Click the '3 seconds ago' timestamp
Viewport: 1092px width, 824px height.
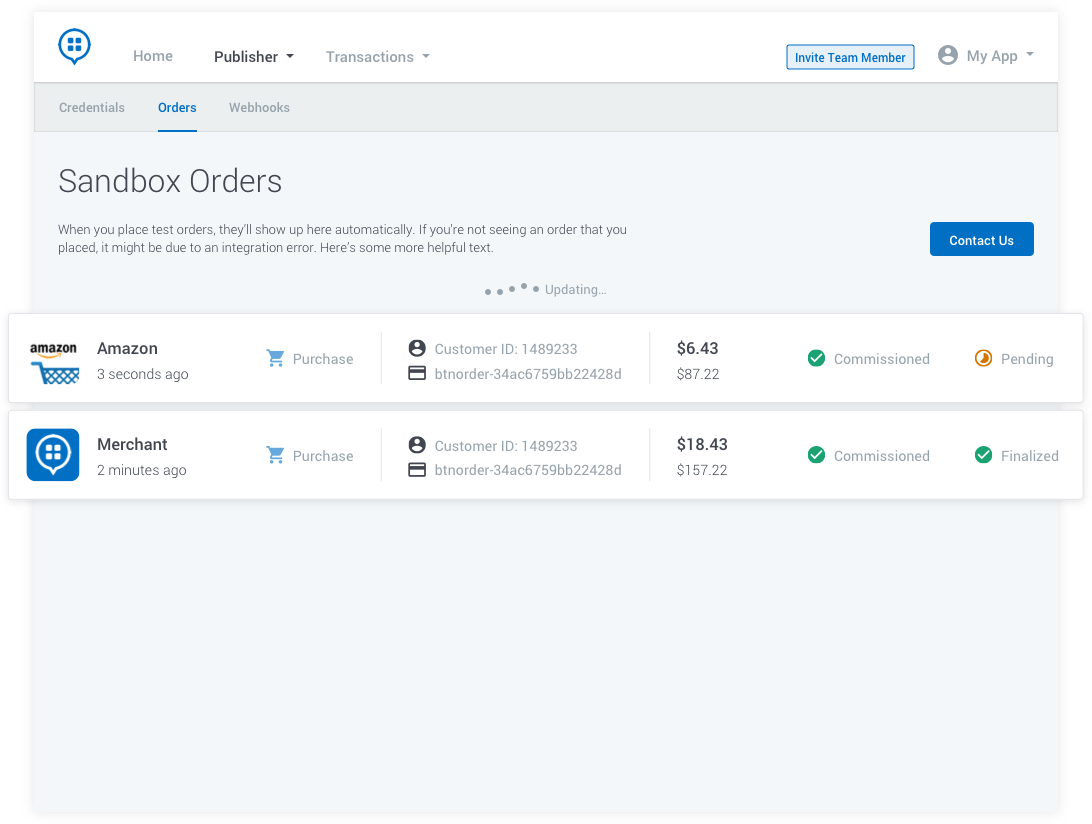[143, 374]
